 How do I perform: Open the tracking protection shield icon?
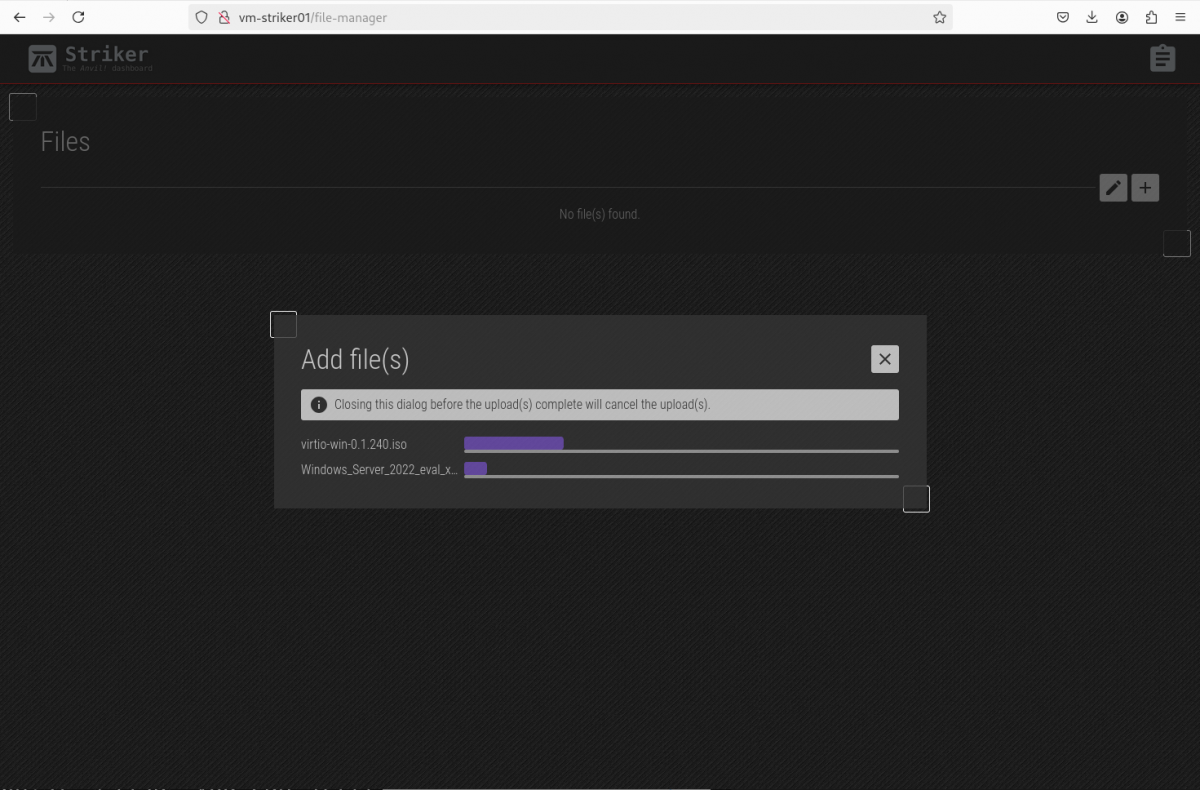[x=201, y=17]
